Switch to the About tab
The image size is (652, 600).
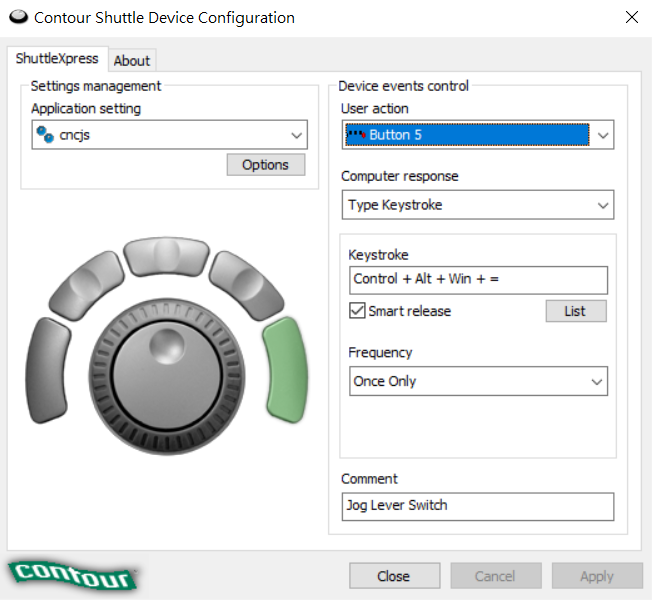(132, 60)
